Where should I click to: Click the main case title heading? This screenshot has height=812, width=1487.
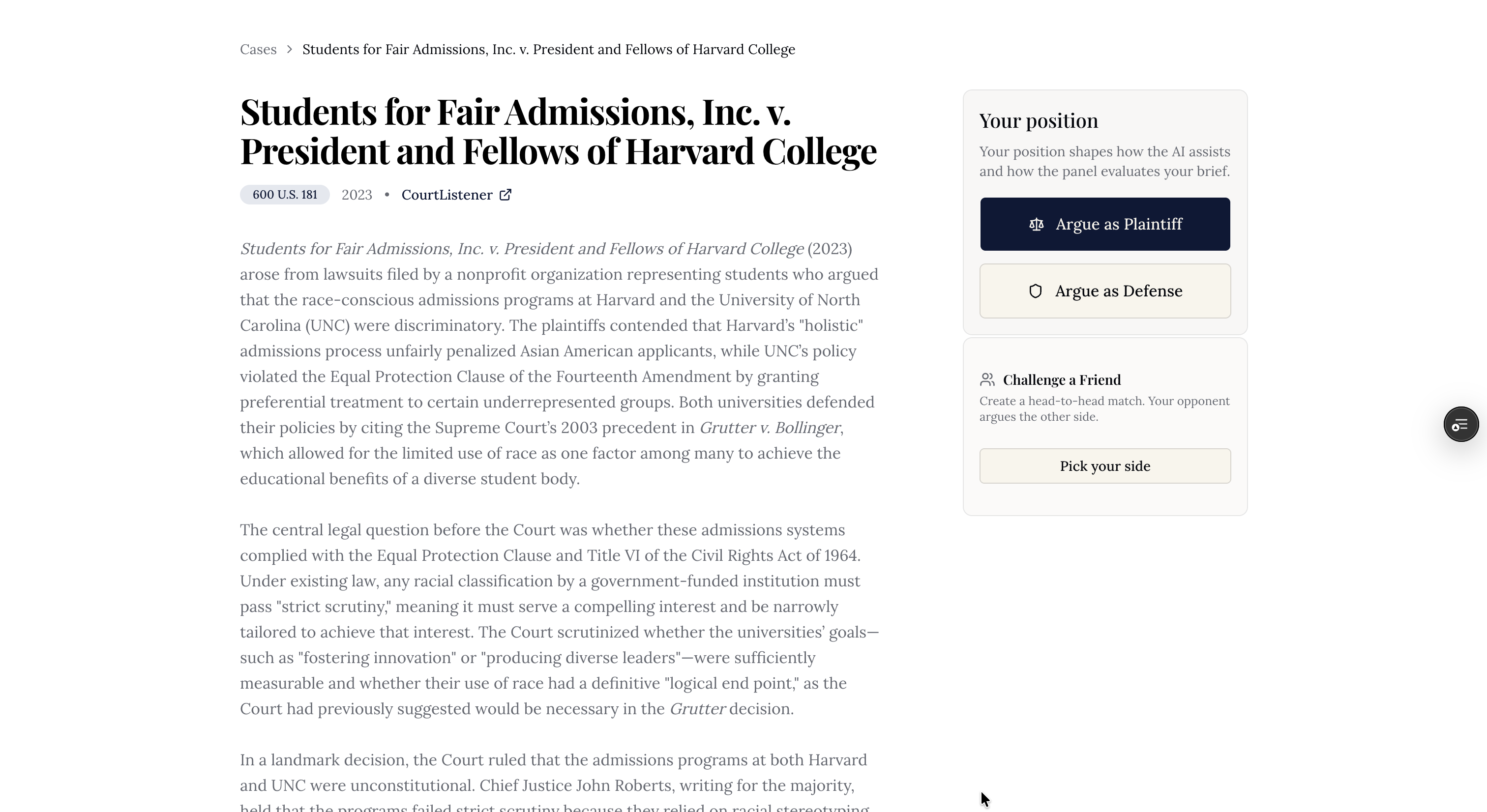pos(558,132)
